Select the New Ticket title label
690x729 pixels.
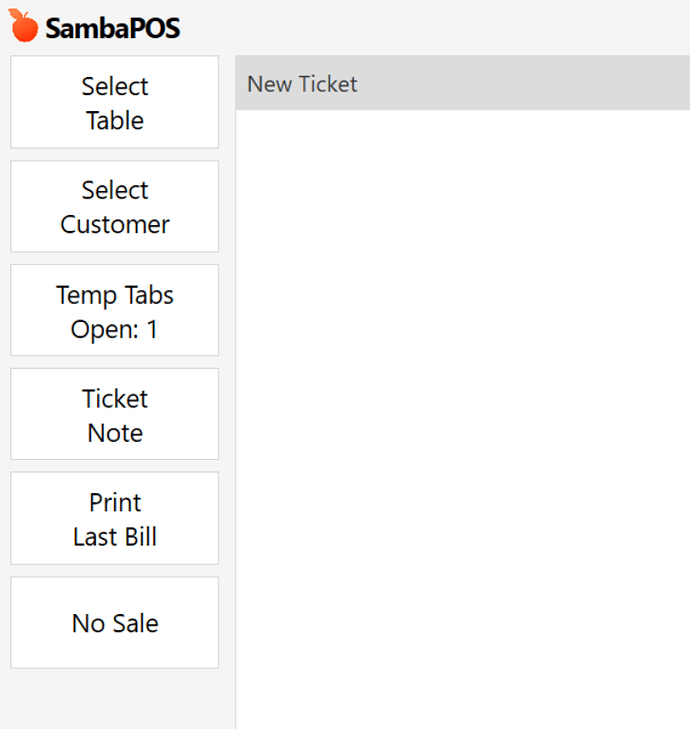pyautogui.click(x=302, y=84)
